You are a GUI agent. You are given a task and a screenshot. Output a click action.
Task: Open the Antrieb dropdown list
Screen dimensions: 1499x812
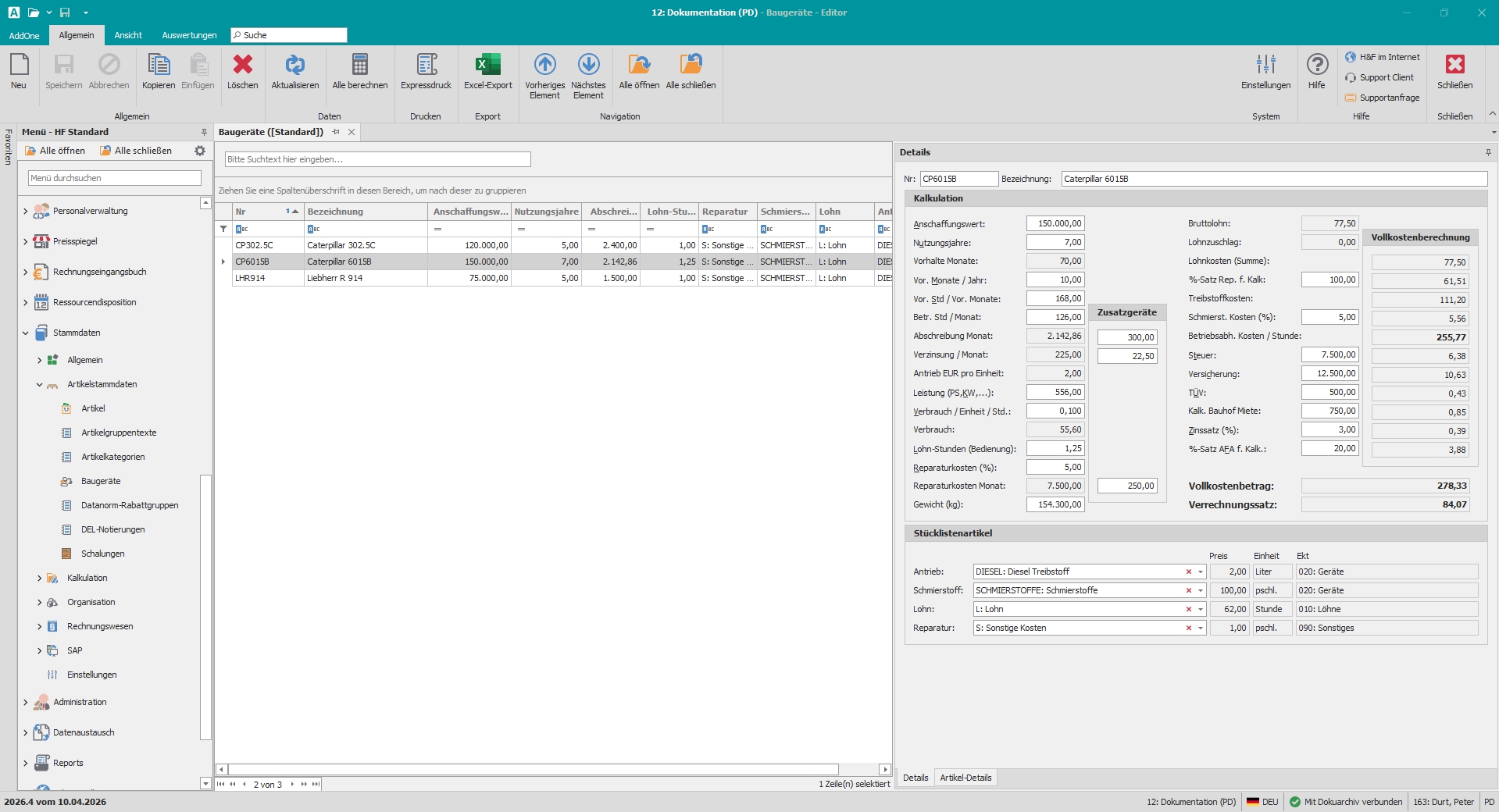coord(1201,572)
